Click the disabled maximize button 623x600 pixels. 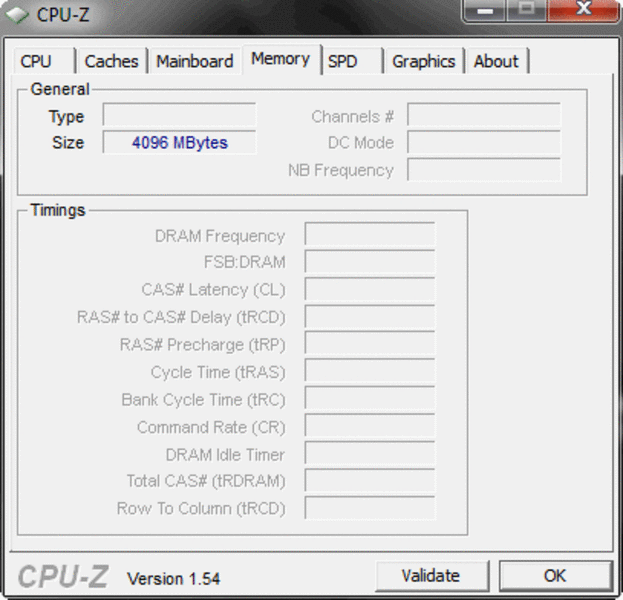pos(526,10)
